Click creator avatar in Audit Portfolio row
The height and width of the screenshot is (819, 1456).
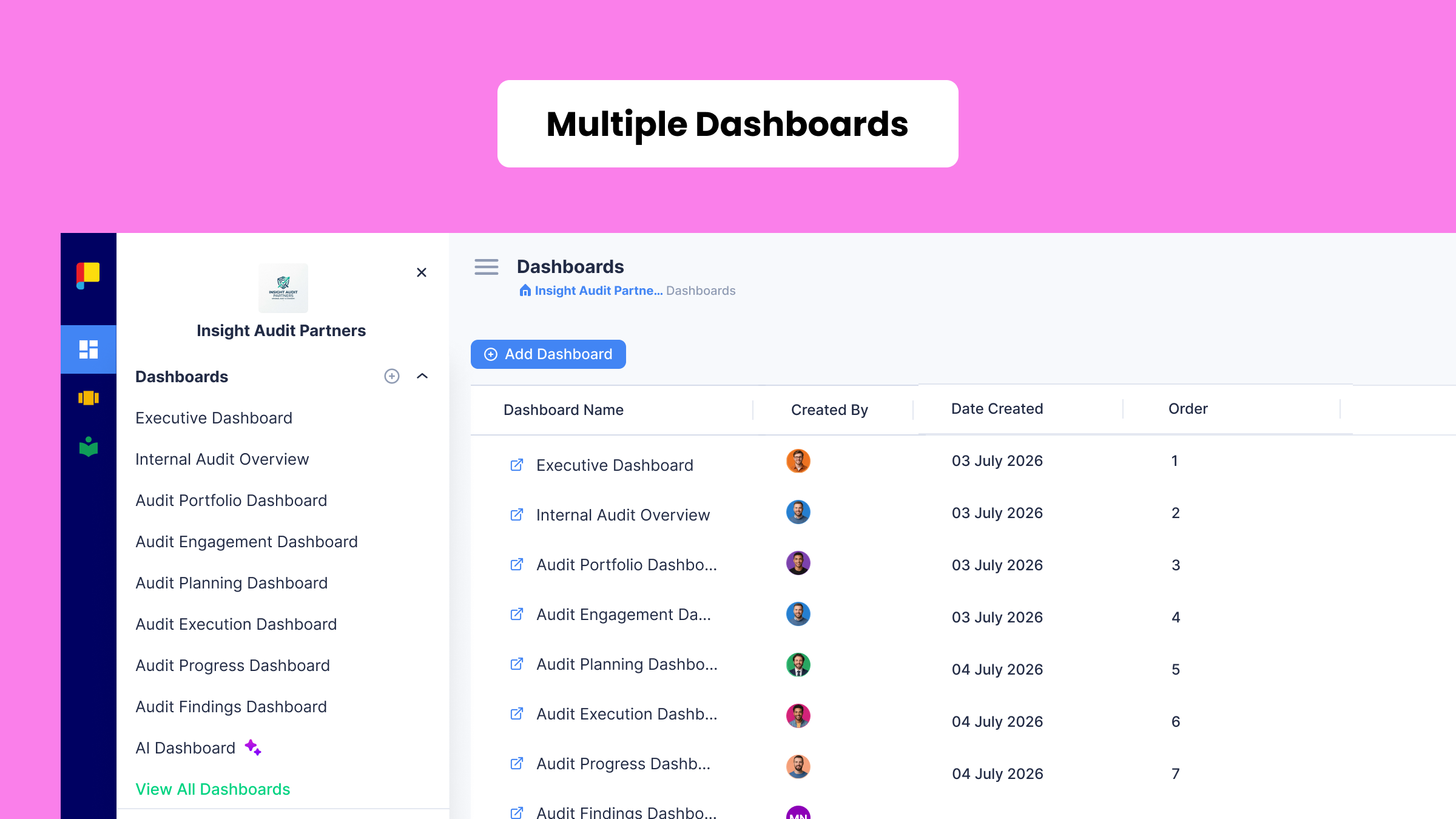tap(798, 563)
